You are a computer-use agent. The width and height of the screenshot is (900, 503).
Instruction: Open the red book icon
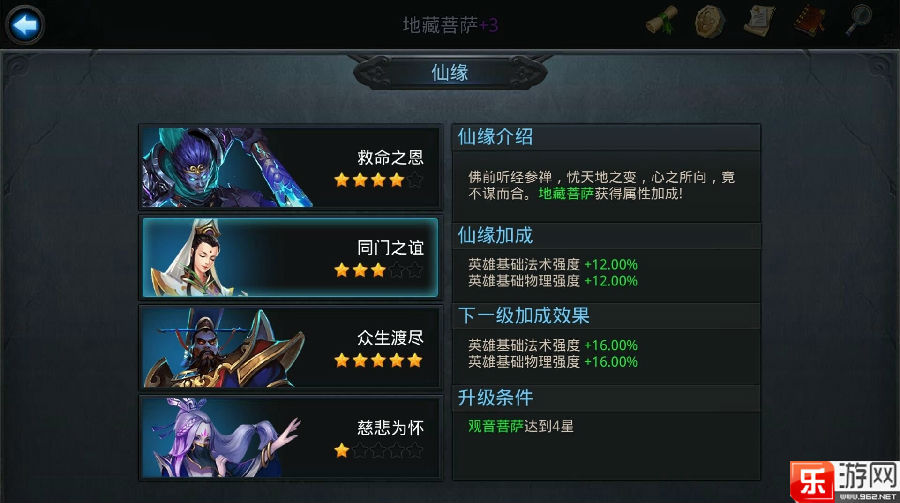[810, 22]
